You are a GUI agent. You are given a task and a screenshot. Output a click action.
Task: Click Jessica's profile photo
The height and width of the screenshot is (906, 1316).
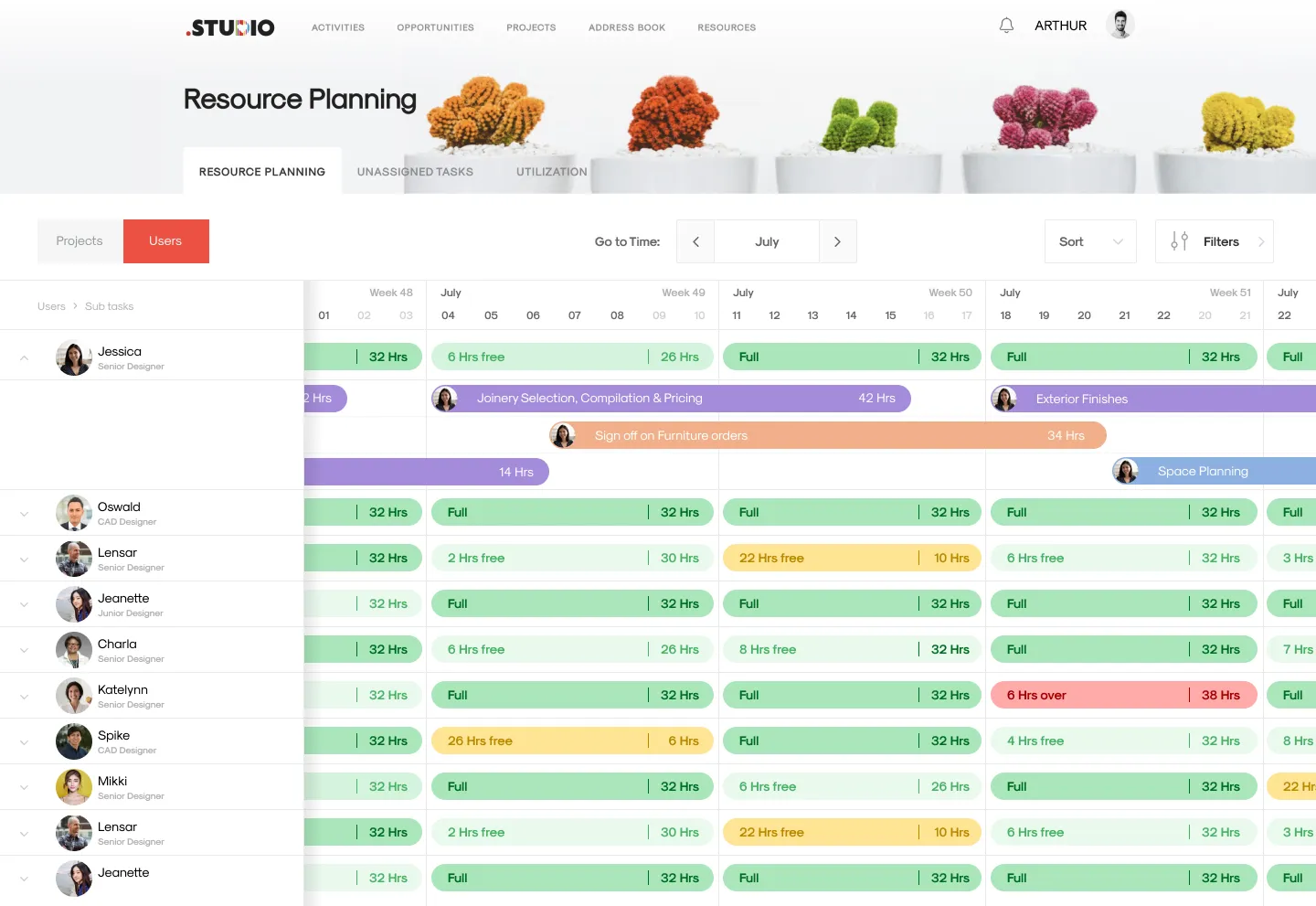point(73,357)
